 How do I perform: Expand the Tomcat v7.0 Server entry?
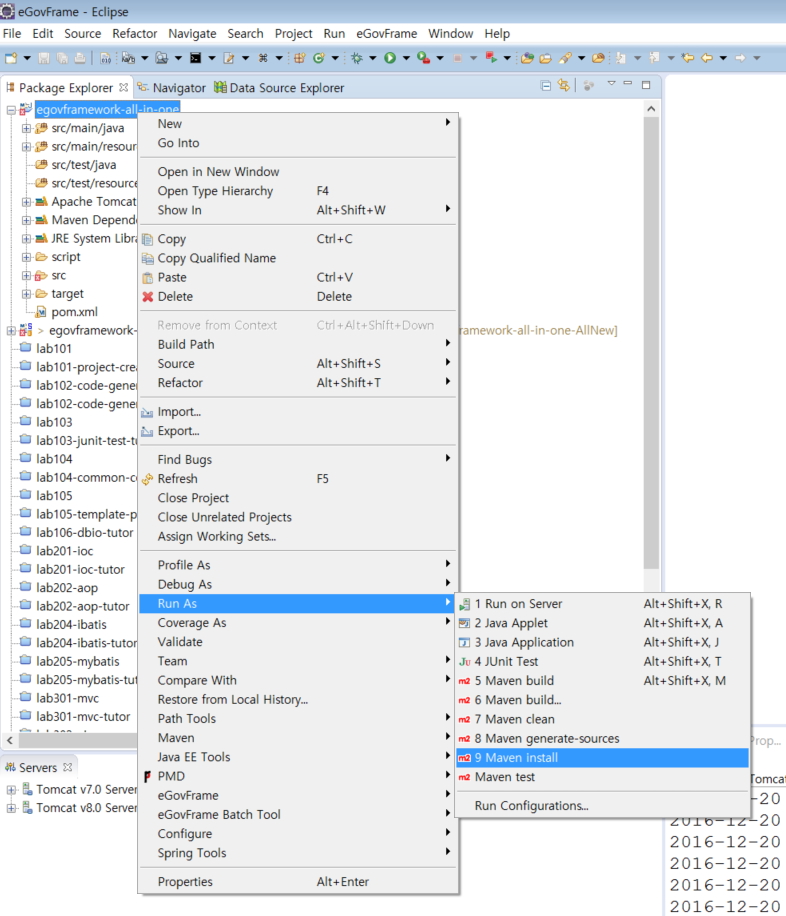pos(11,789)
